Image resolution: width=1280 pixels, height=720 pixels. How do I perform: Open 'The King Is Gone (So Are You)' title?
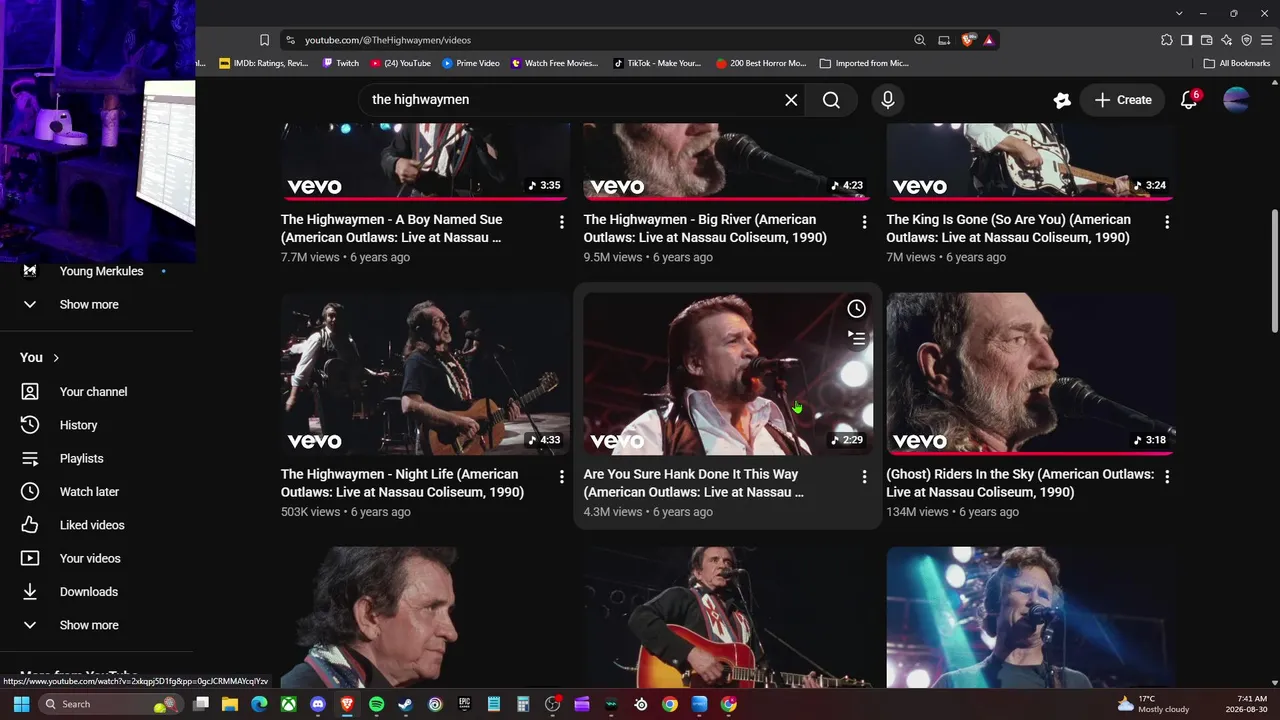pyautogui.click(x=1008, y=229)
